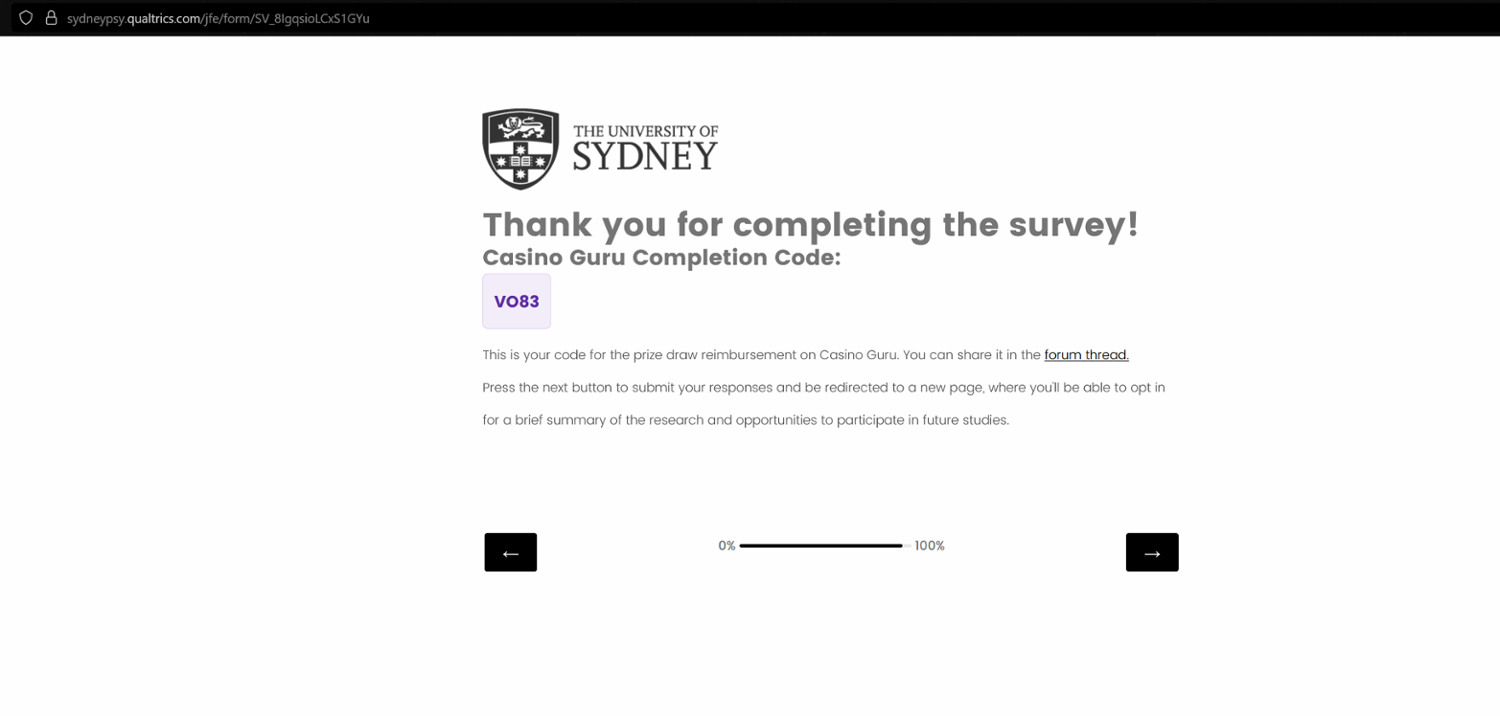Click the University of Sydney crest logo
1500x716 pixels.
[x=520, y=149]
